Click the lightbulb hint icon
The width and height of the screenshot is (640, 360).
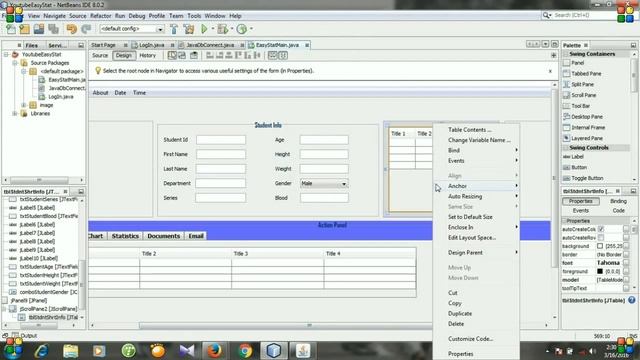click(x=98, y=71)
